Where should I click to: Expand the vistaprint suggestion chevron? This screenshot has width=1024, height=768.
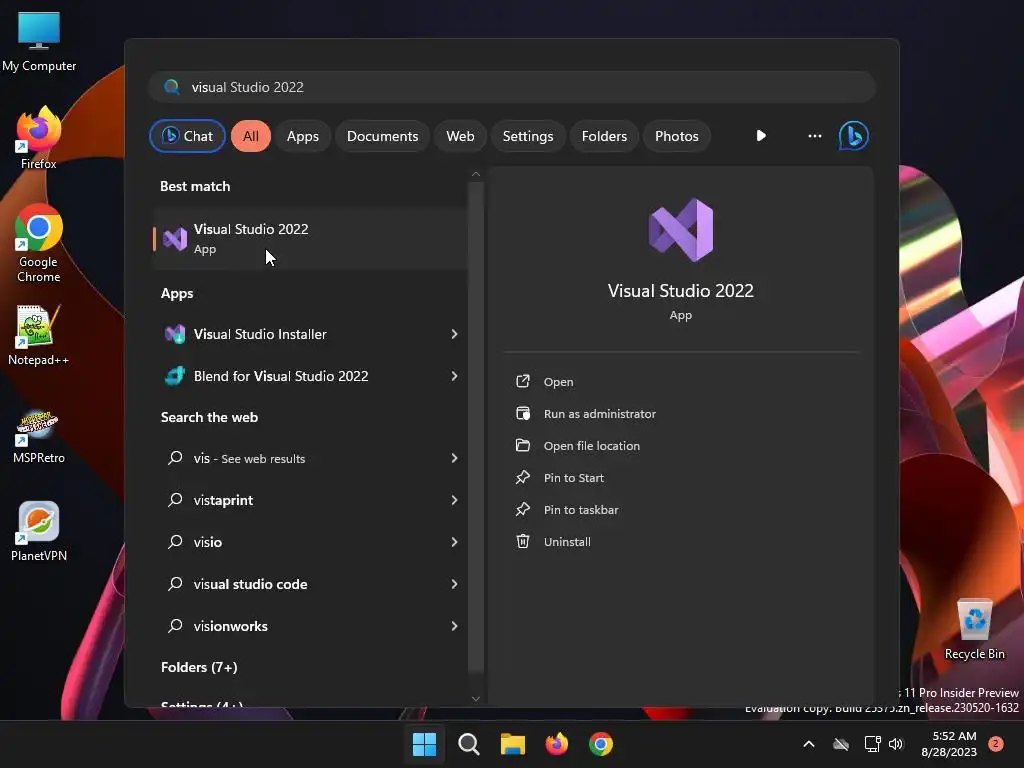pos(455,500)
